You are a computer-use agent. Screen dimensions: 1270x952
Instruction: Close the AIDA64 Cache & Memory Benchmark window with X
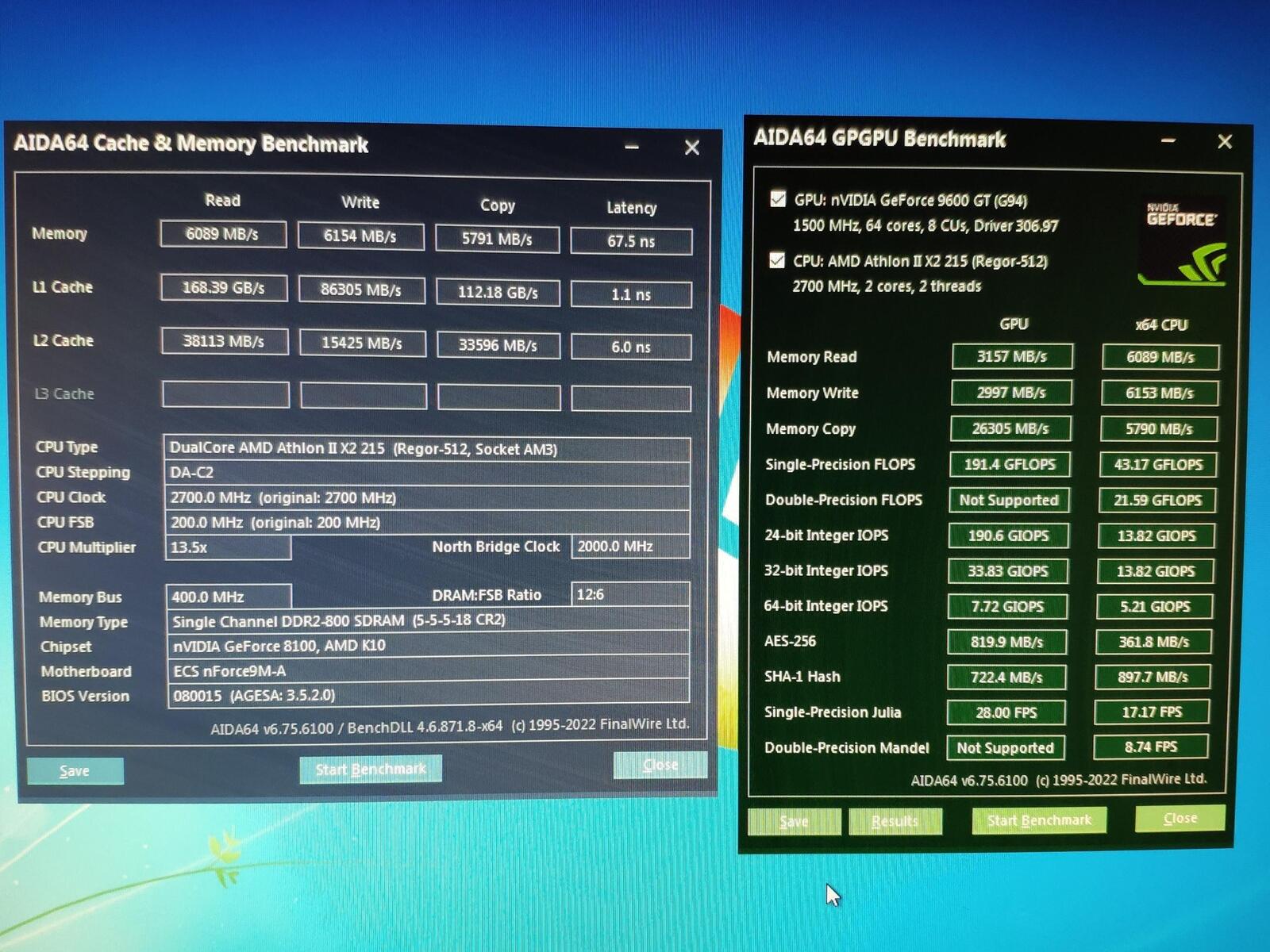click(x=692, y=148)
